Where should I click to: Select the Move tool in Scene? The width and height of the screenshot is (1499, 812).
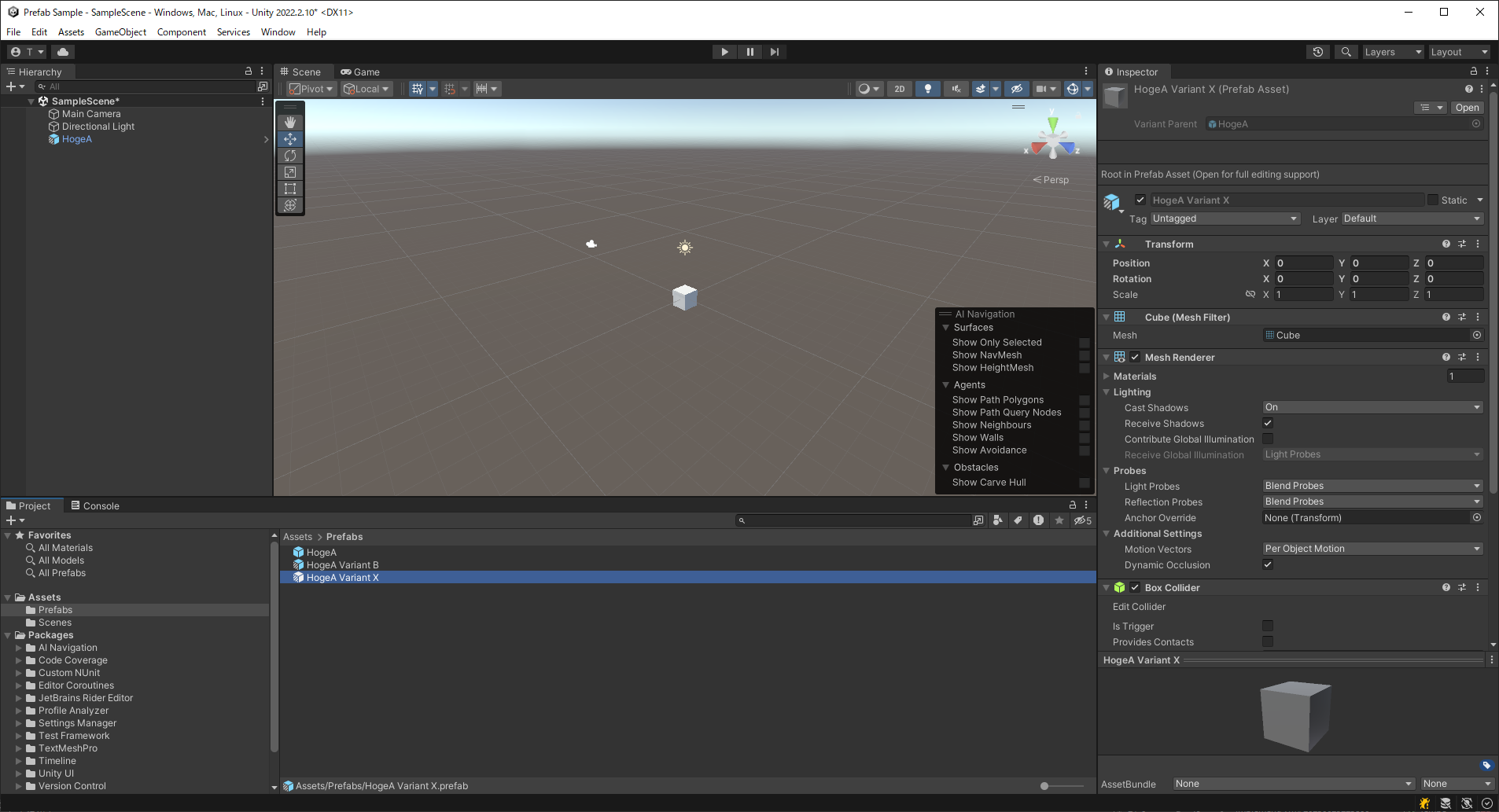click(290, 139)
